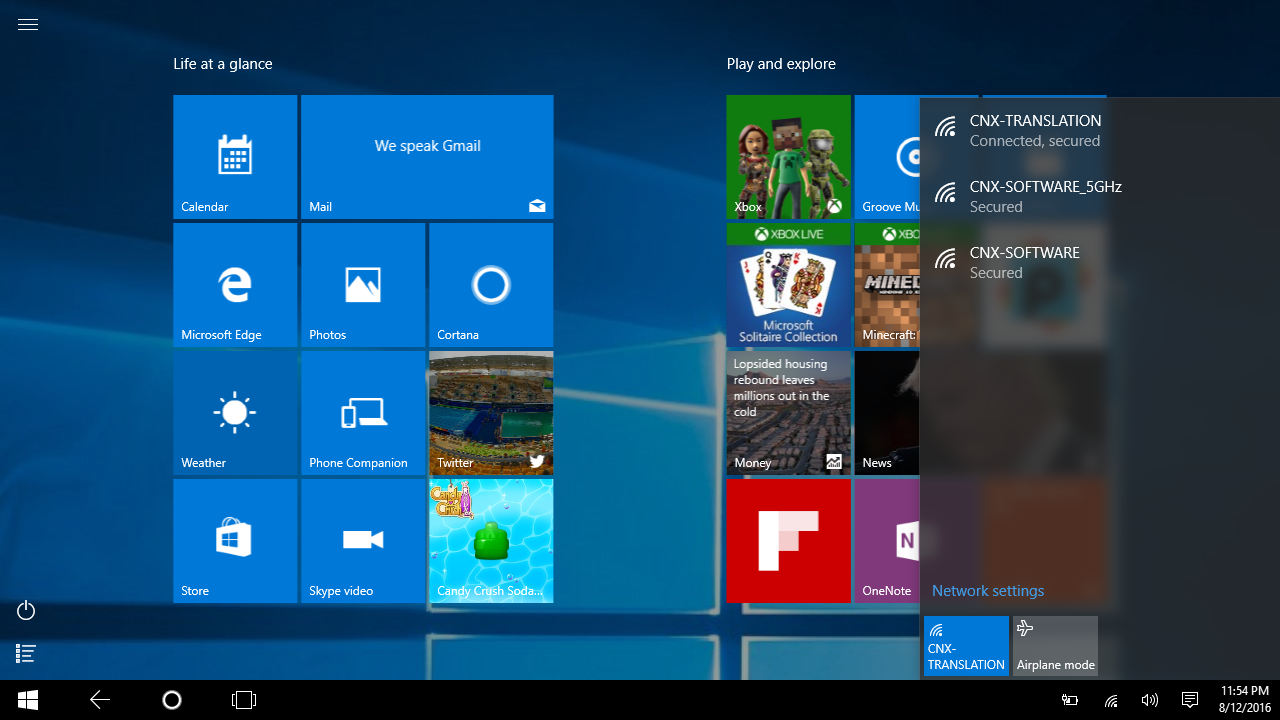Open Task View on the taskbar

tap(244, 700)
